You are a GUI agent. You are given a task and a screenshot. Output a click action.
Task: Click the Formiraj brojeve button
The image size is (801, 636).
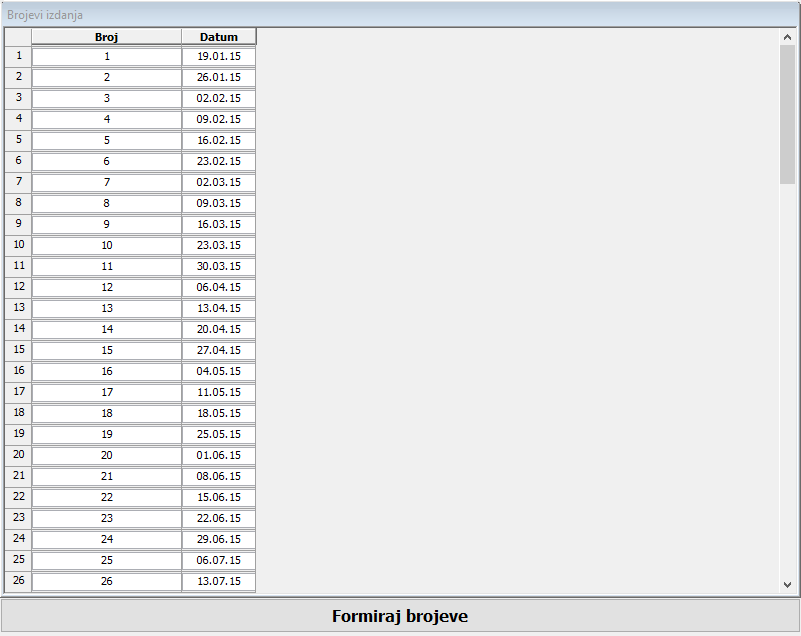[x=400, y=616]
